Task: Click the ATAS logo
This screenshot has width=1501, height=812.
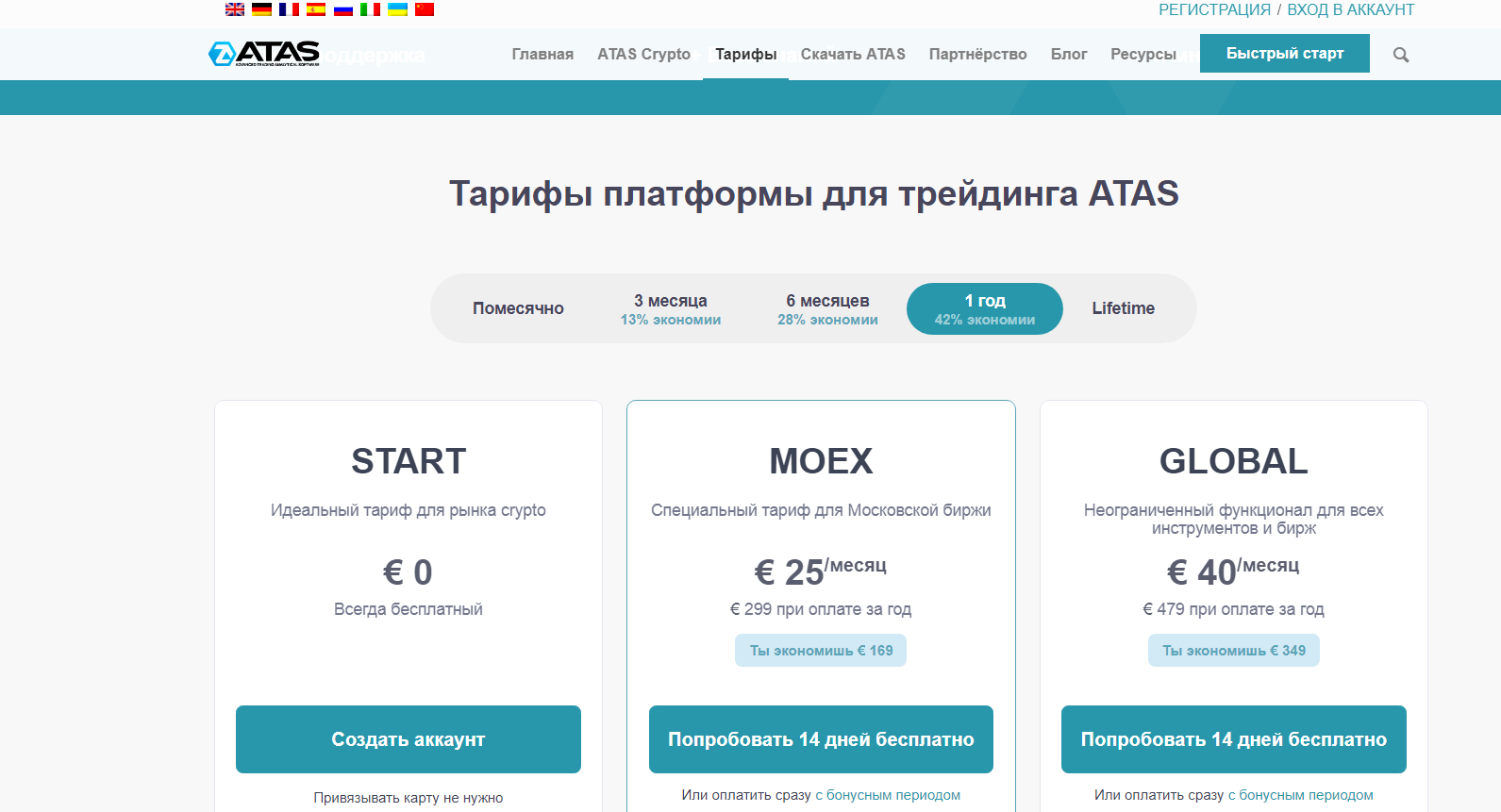Action: pos(264,54)
